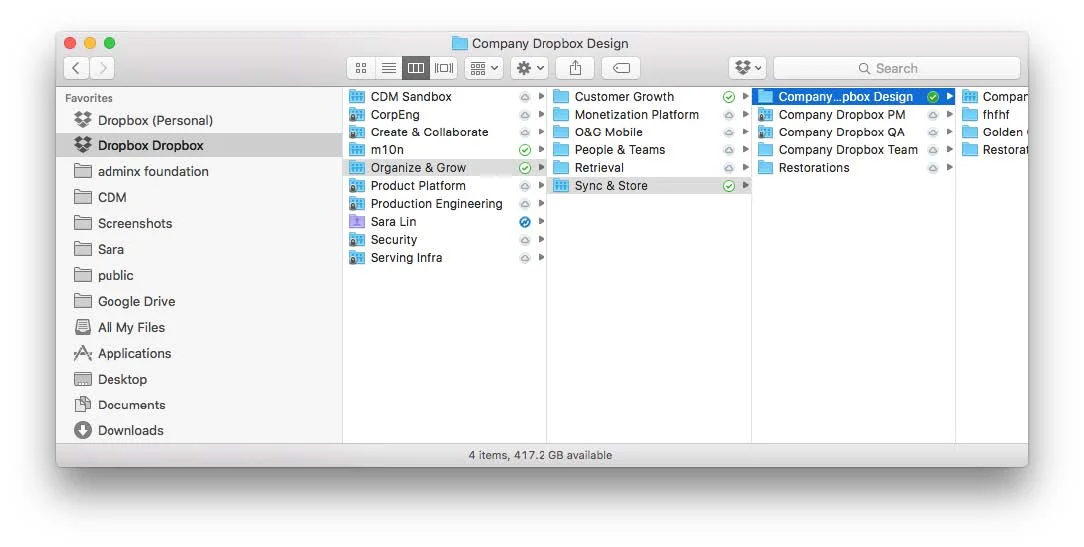
Task: Open Google Drive in the sidebar
Action: tap(199, 302)
